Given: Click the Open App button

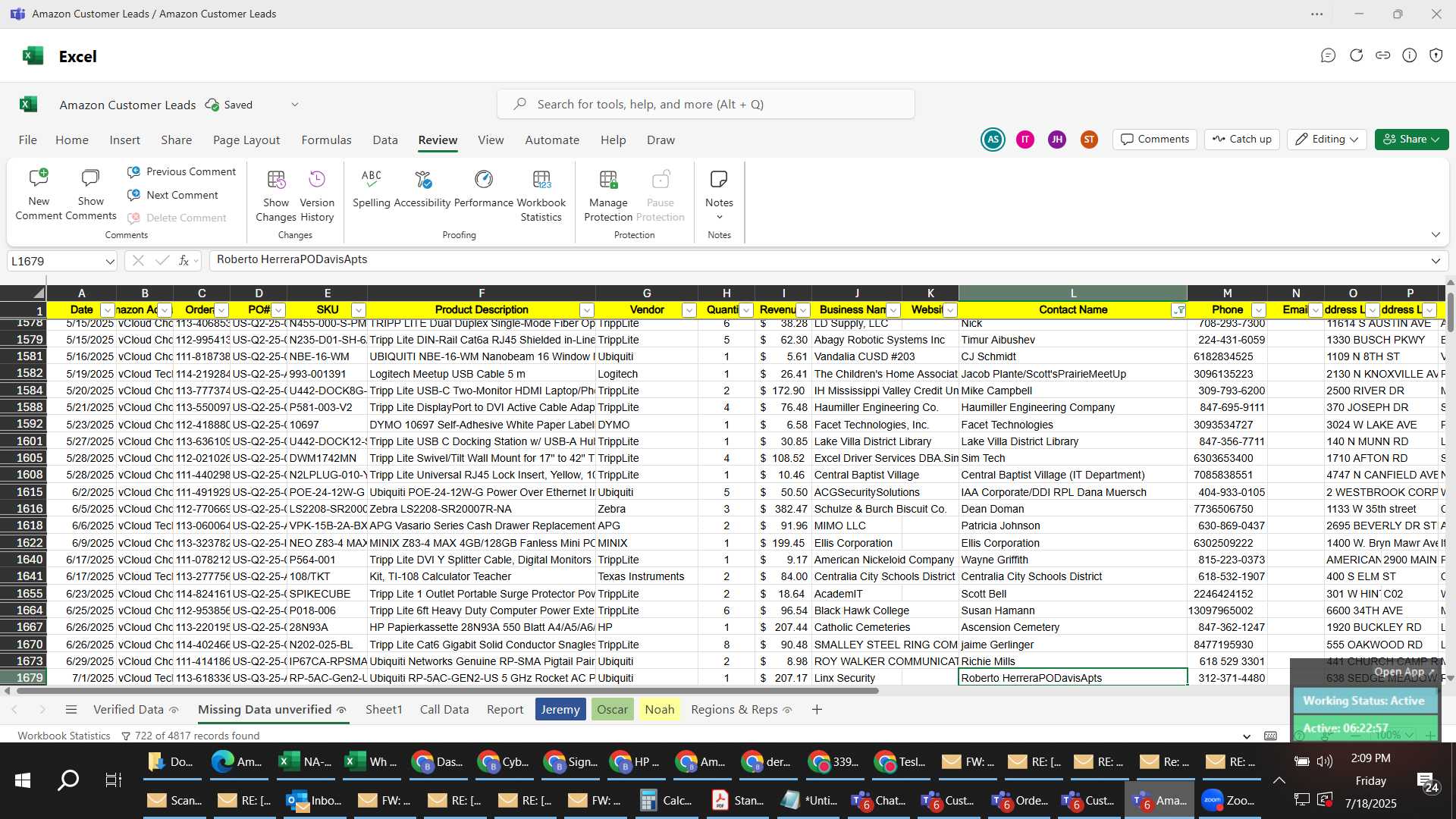Looking at the screenshot, I should click(x=1404, y=672).
